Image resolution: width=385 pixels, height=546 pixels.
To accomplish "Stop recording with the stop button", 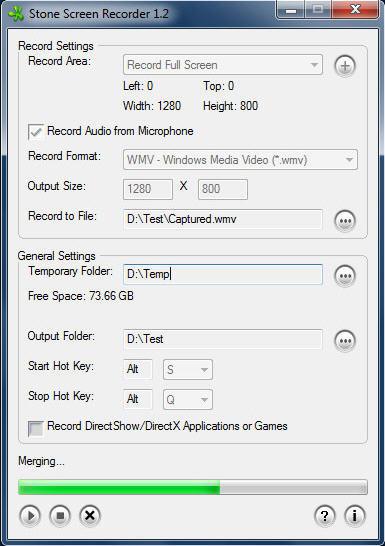I will [60, 515].
